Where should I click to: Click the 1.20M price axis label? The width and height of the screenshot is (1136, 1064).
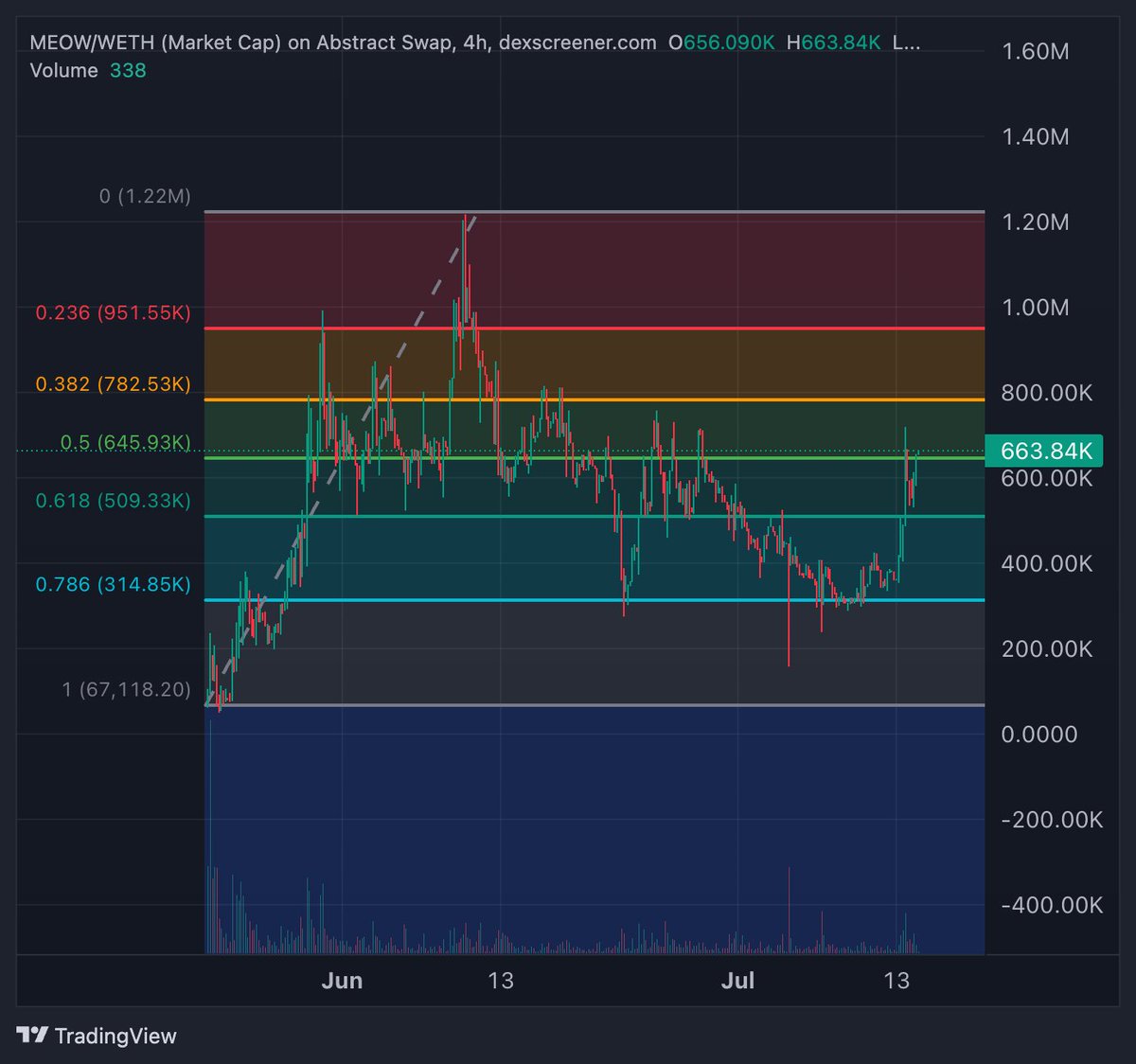click(x=1036, y=222)
